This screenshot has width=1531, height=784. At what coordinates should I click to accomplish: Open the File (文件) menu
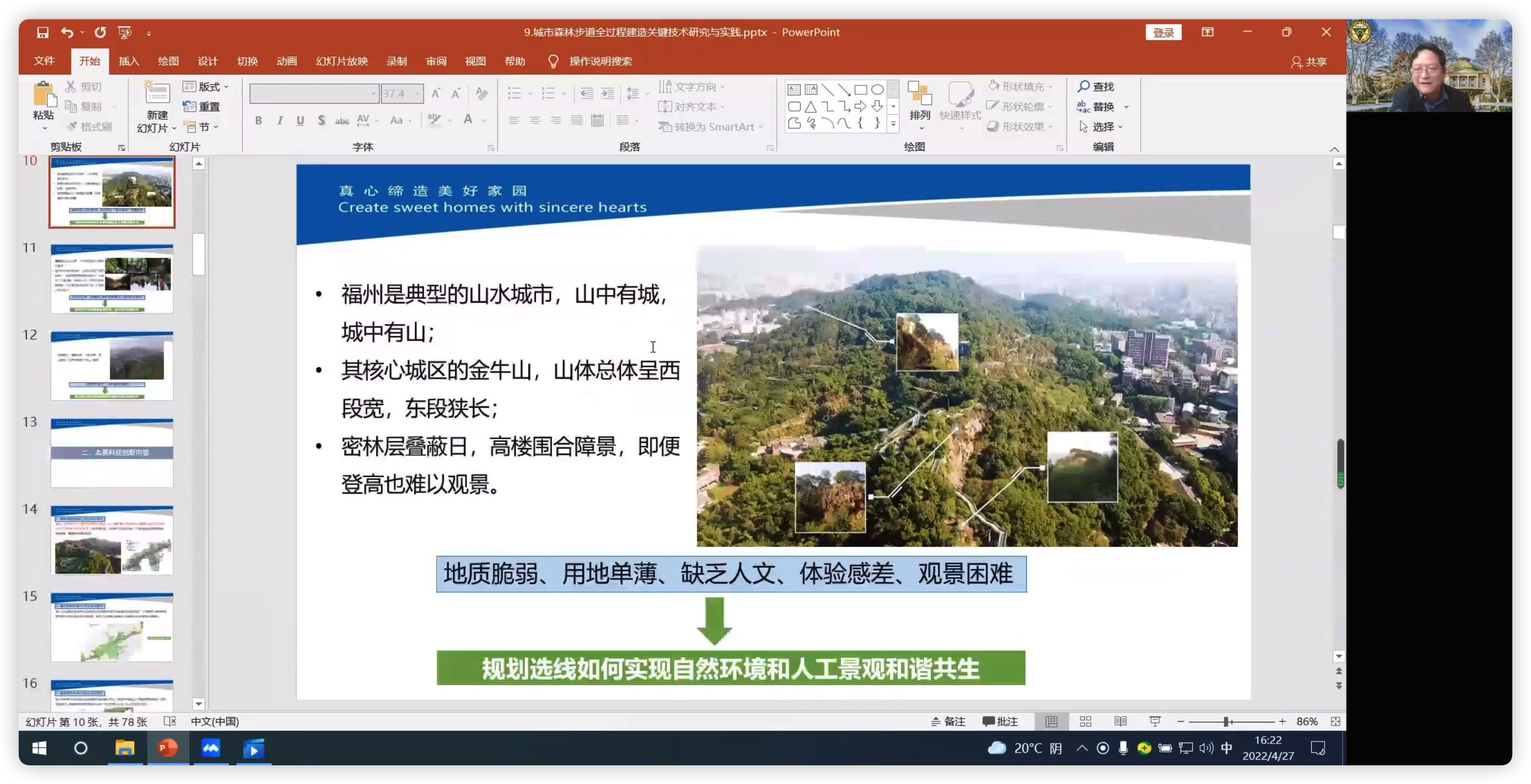pos(44,61)
